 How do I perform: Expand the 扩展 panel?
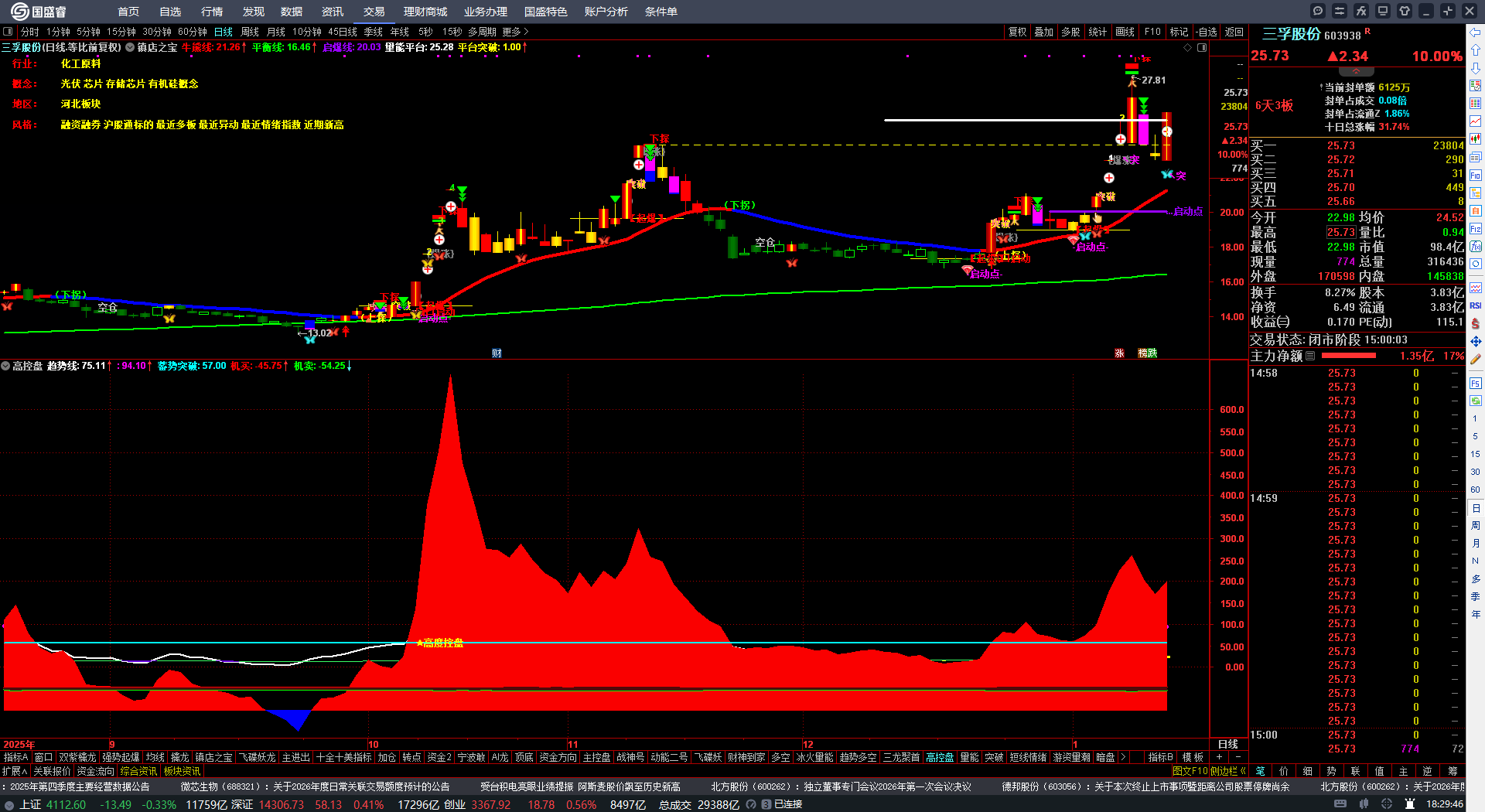point(15,771)
